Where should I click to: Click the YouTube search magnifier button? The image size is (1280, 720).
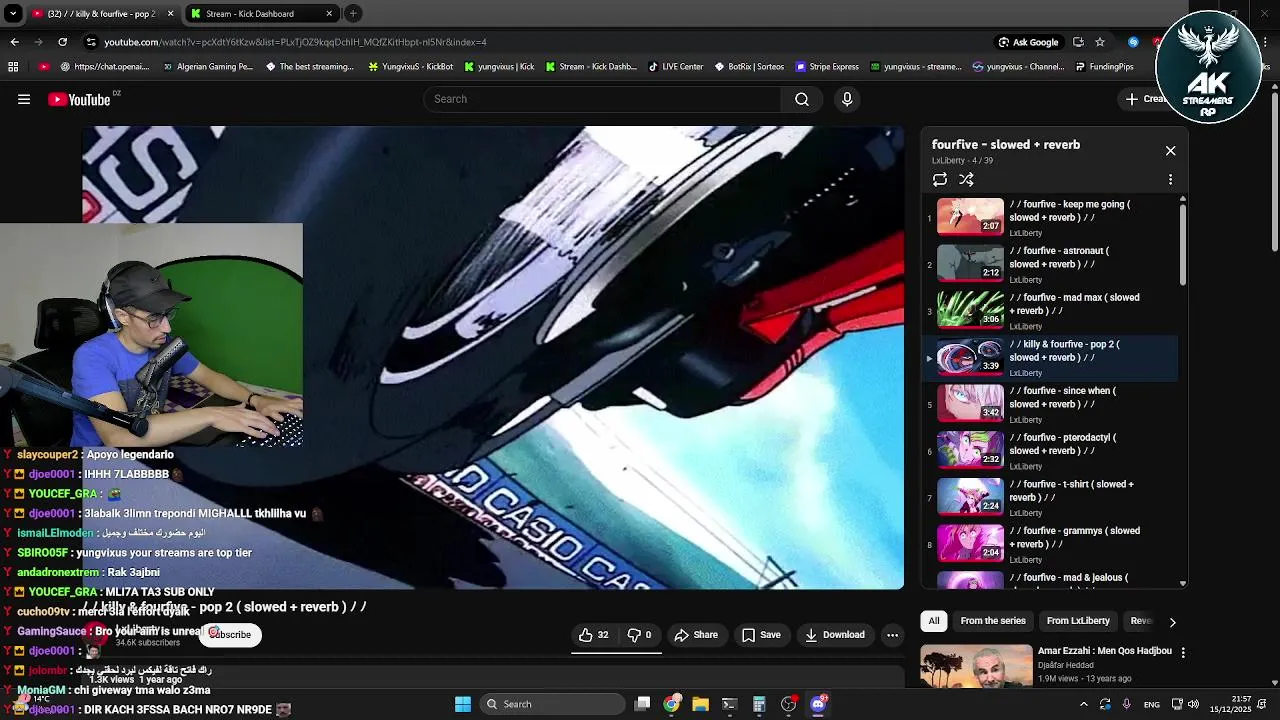tap(801, 99)
